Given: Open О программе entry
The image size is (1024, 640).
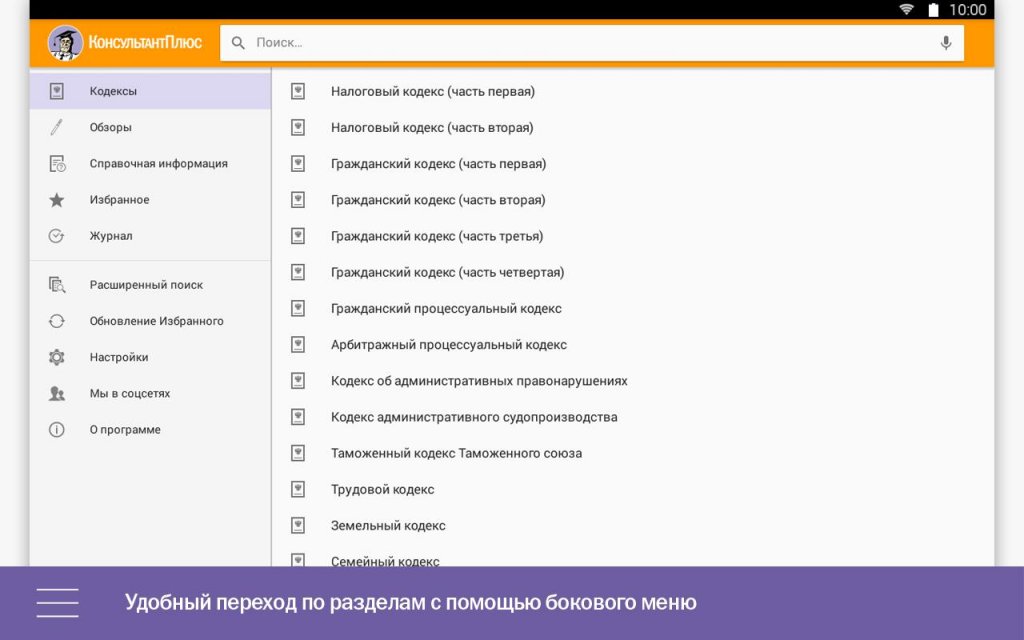Looking at the screenshot, I should (x=150, y=429).
